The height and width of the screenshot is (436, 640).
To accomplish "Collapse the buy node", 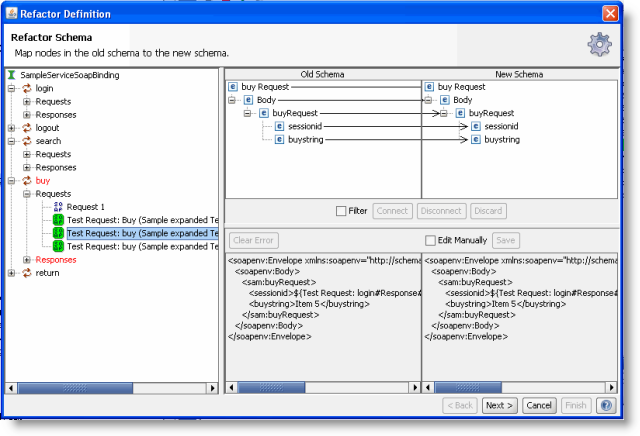I will pyautogui.click(x=11, y=180).
